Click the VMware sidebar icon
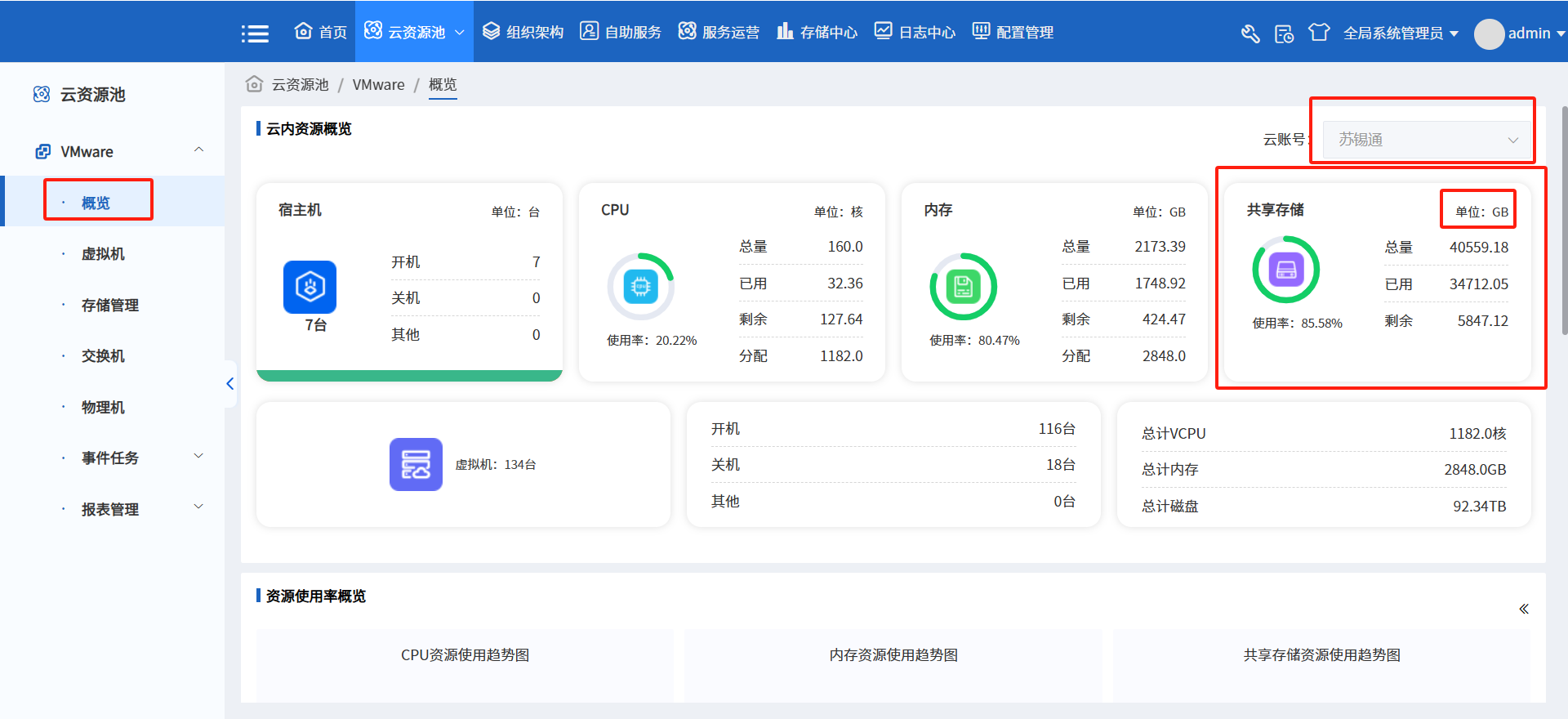 point(42,152)
